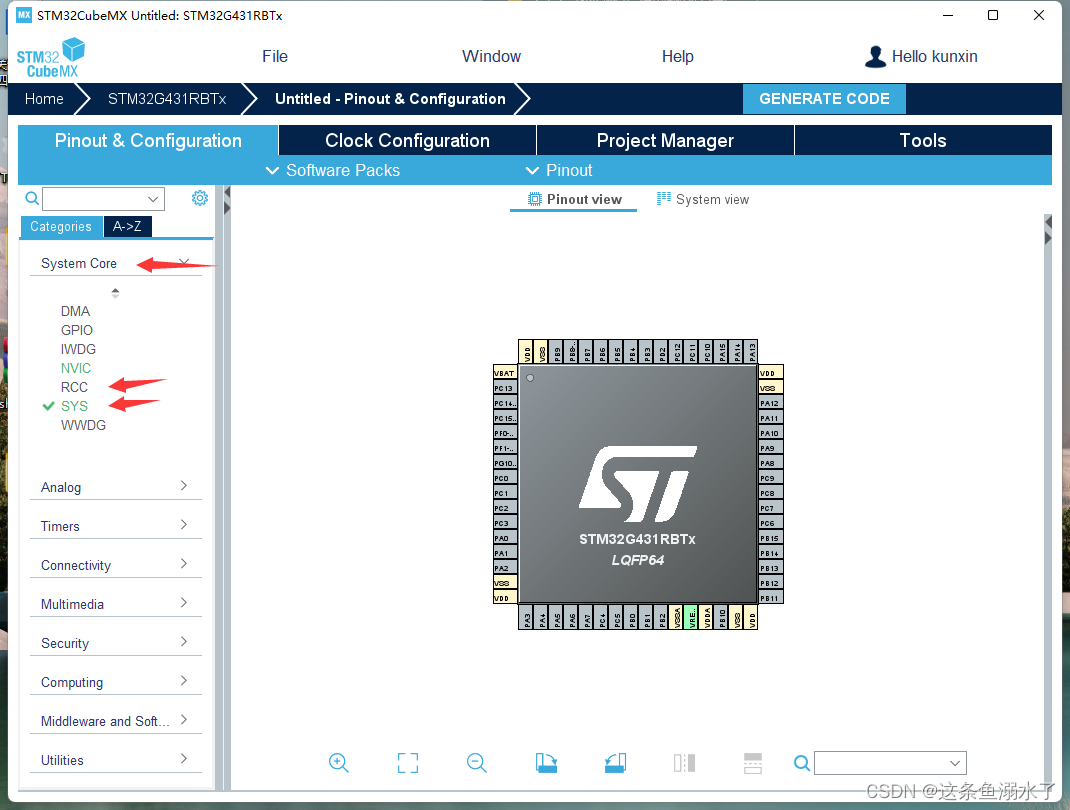Zoom out of the pinout diagram

476,763
